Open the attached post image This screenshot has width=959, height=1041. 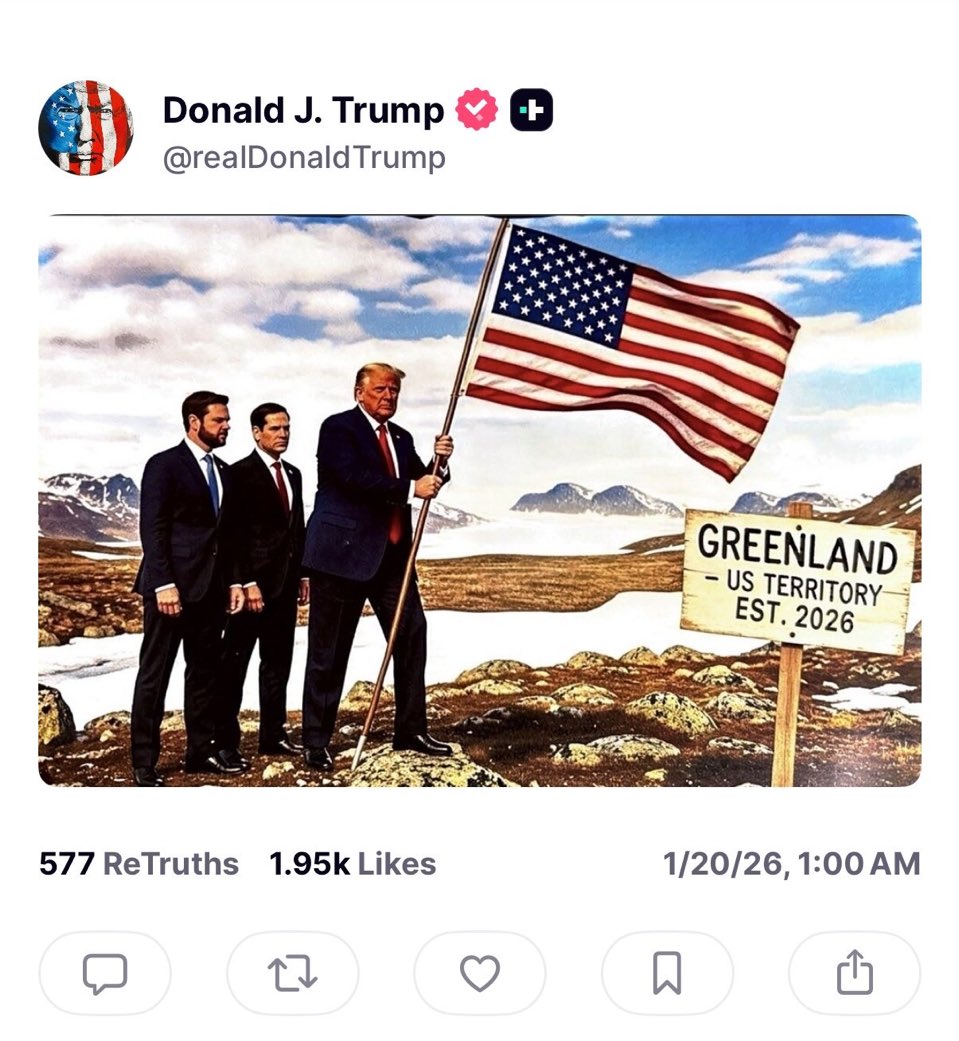pyautogui.click(x=480, y=501)
